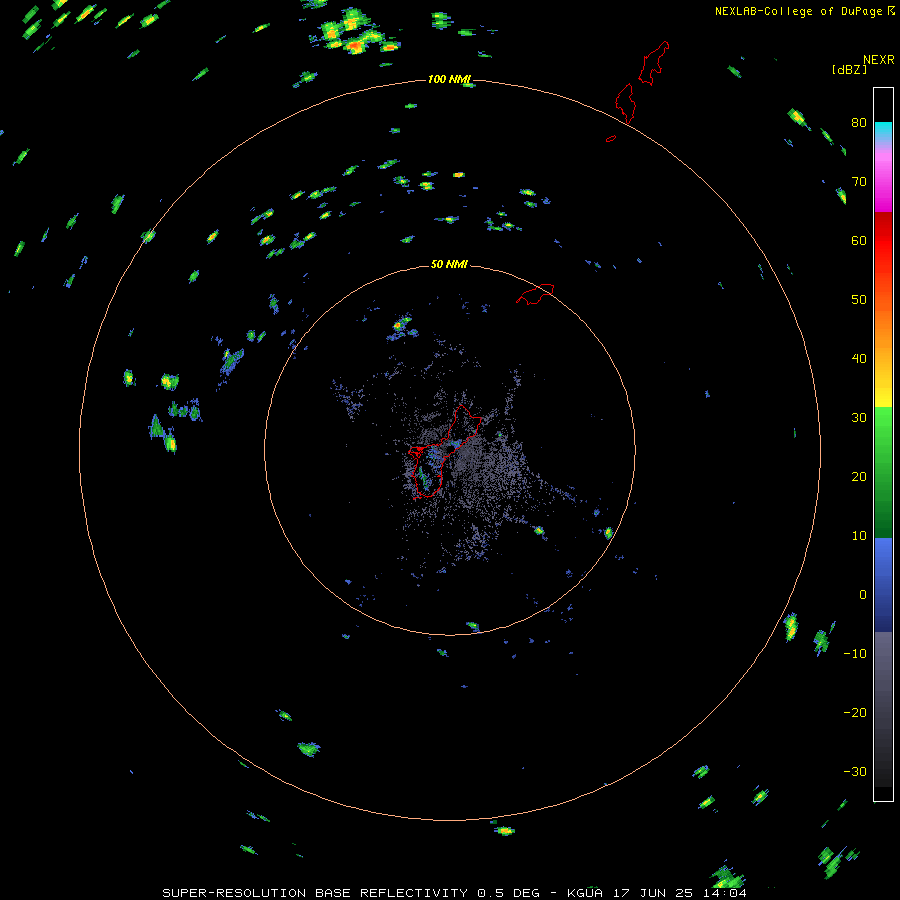Click the 0 value on dBZ scale
Screen dimensions: 900x900
(x=863, y=595)
